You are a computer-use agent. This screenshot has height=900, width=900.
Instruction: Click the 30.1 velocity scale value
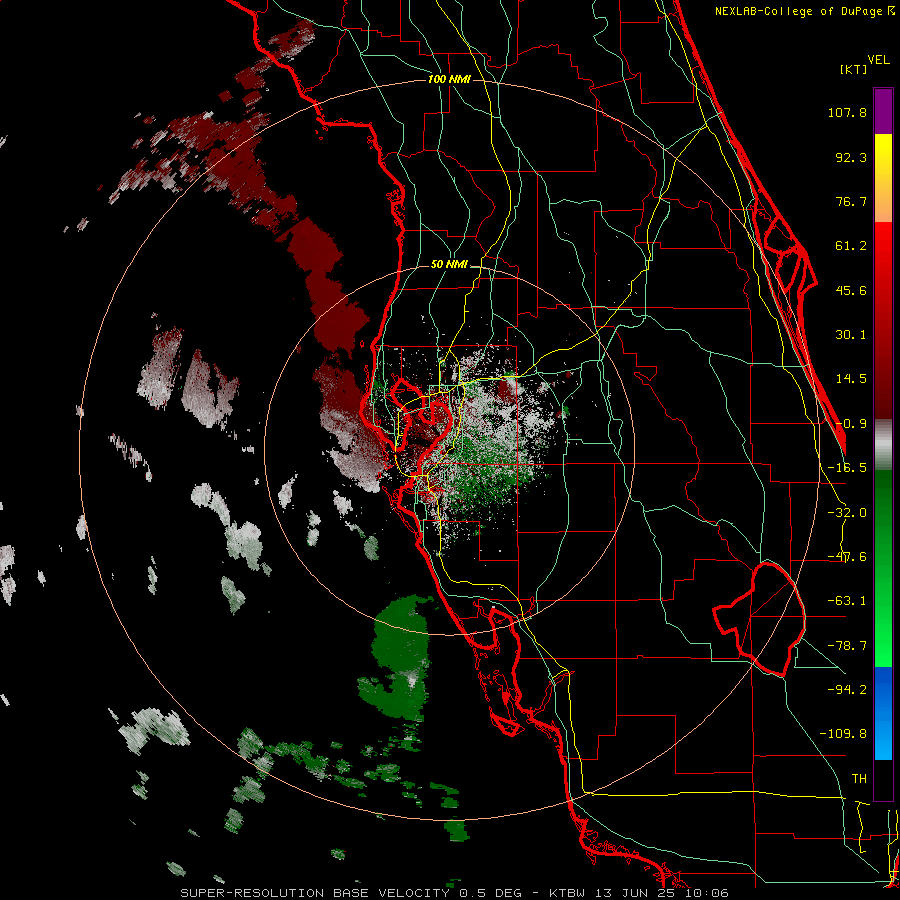coord(851,335)
